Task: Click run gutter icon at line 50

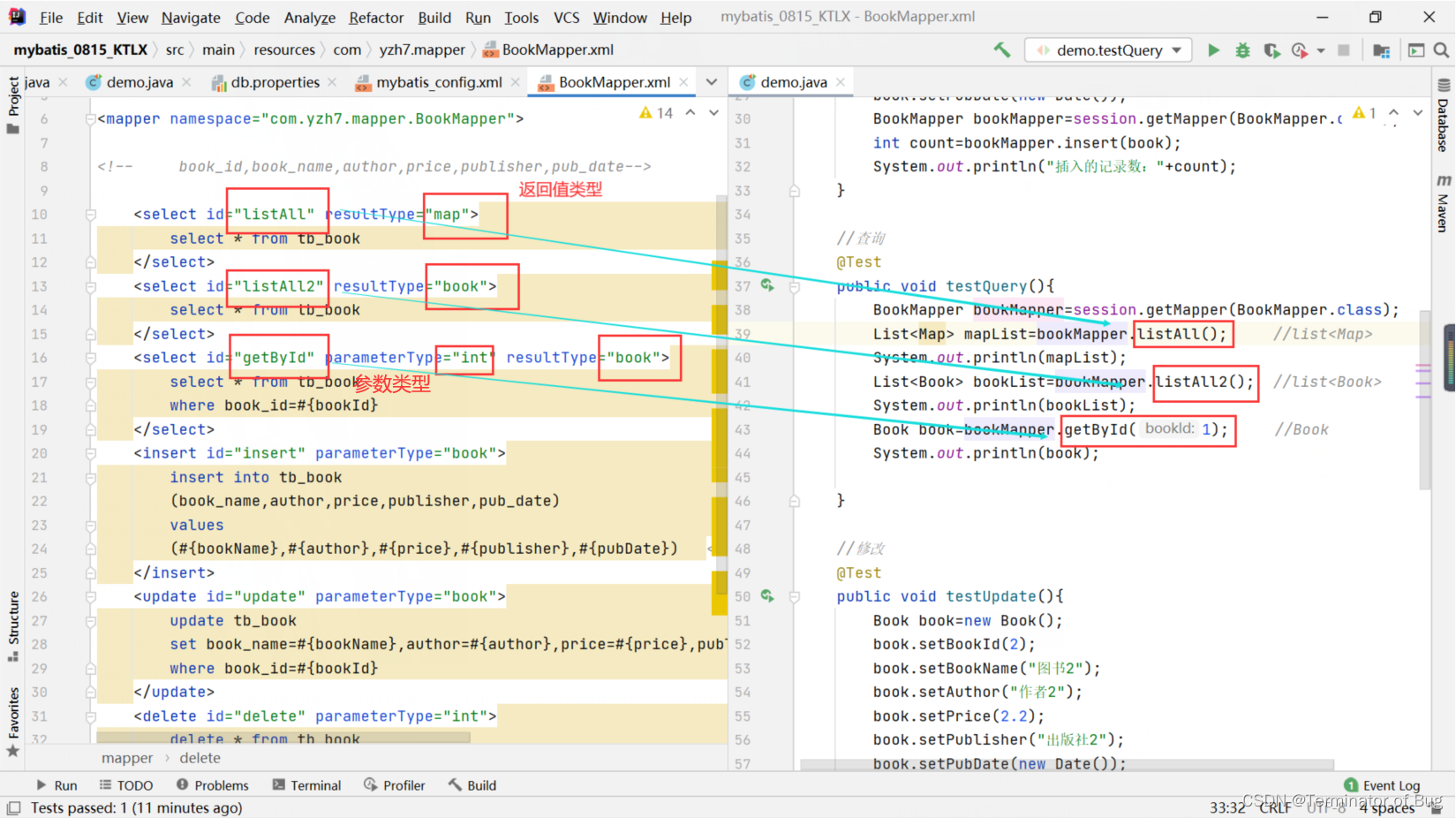Action: pyautogui.click(x=767, y=596)
